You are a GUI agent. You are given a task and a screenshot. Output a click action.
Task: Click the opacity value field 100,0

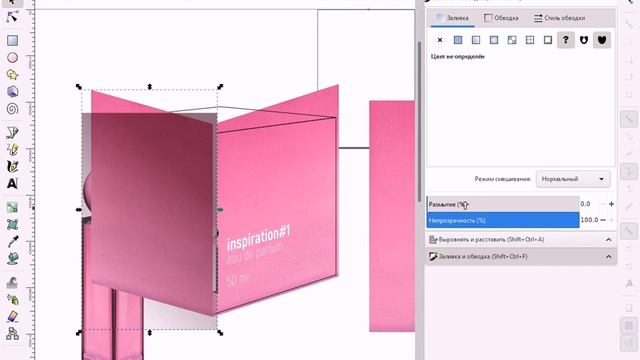(589, 220)
